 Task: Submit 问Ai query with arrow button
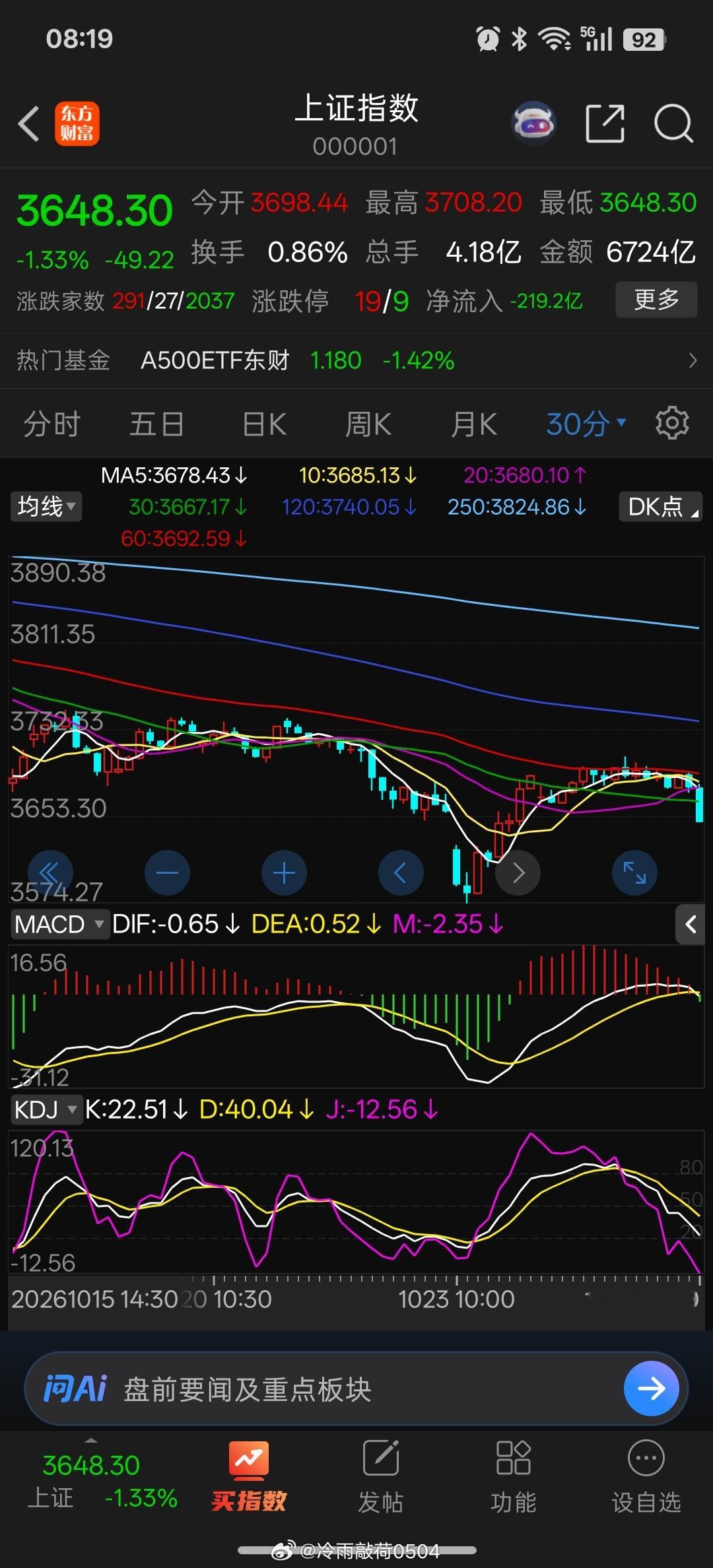652,1388
